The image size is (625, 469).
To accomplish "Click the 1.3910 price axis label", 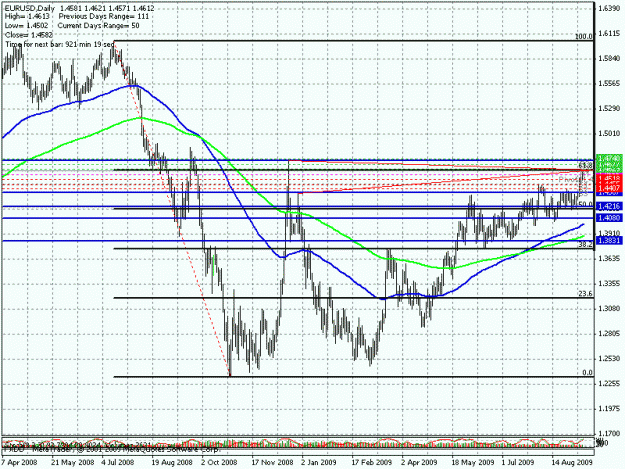I will tap(609, 233).
